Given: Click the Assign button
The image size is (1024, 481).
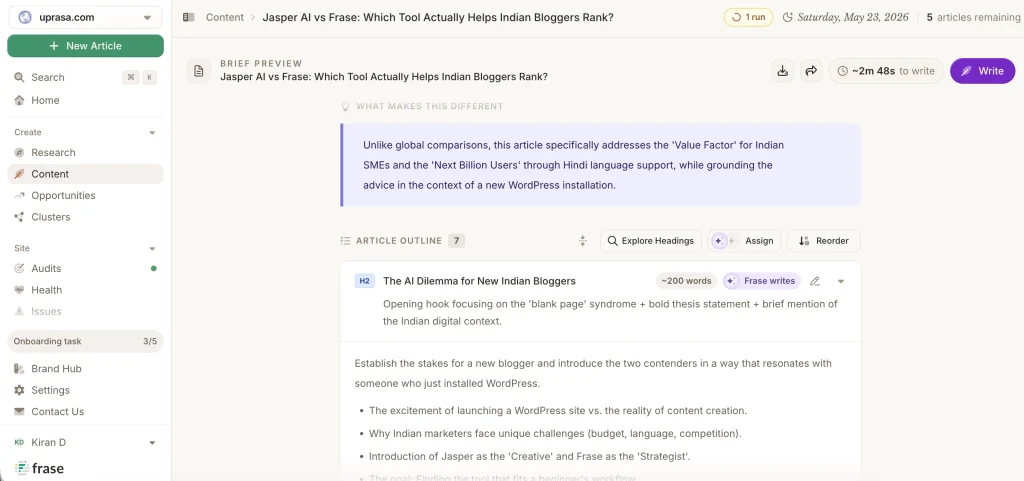Looking at the screenshot, I should point(744,241).
